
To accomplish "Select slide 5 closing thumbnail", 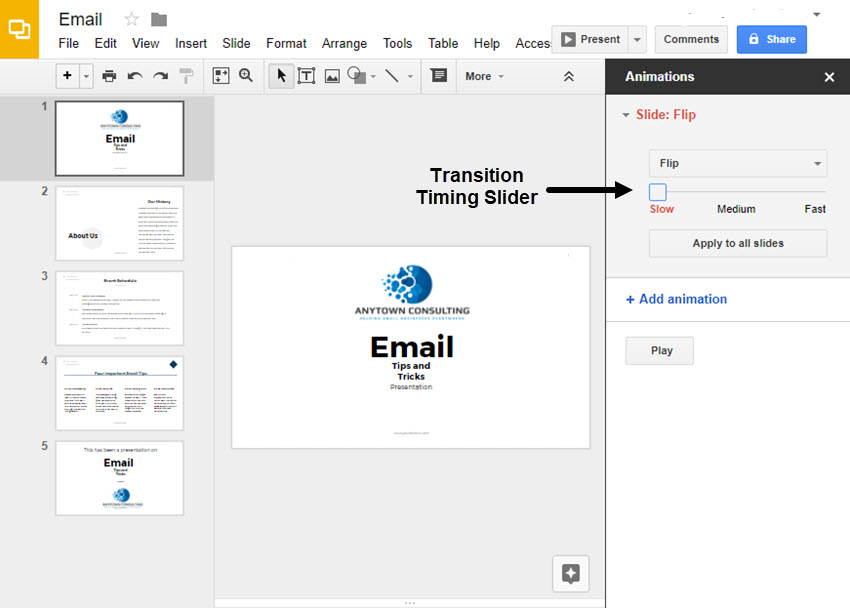I will [119, 478].
